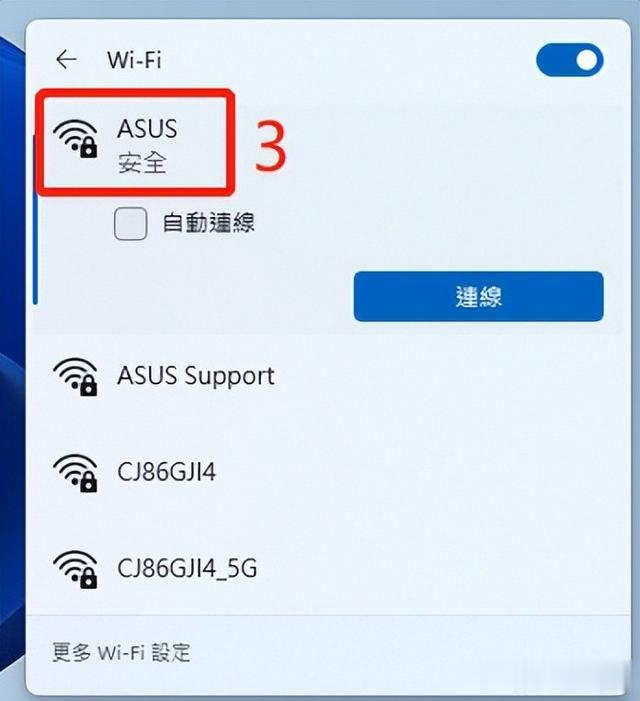
Task: Click the blue selection bar beside ASUS
Action: point(35,219)
